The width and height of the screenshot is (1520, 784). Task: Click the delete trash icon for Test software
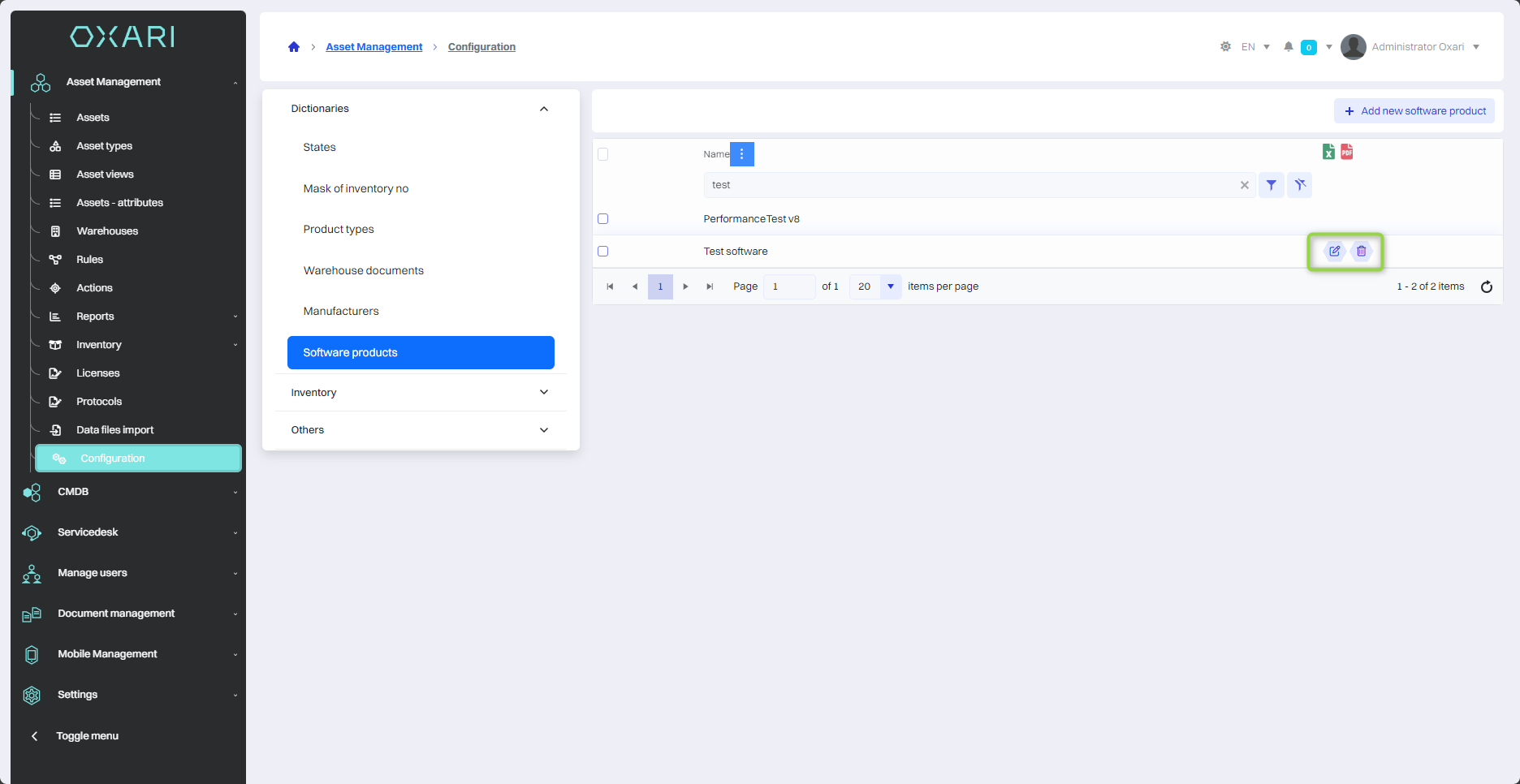point(1361,251)
